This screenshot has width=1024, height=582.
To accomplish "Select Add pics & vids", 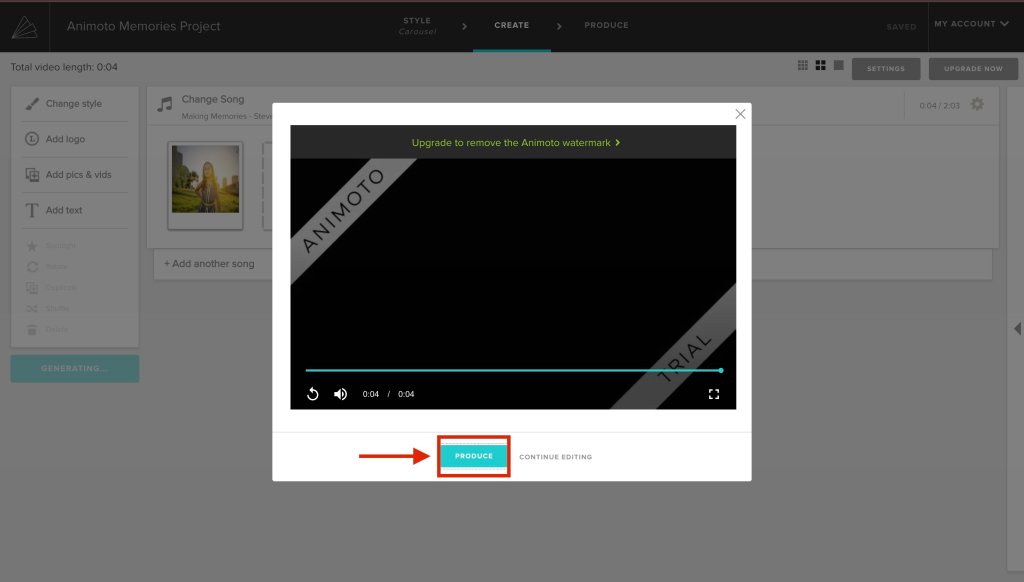I will point(68,174).
